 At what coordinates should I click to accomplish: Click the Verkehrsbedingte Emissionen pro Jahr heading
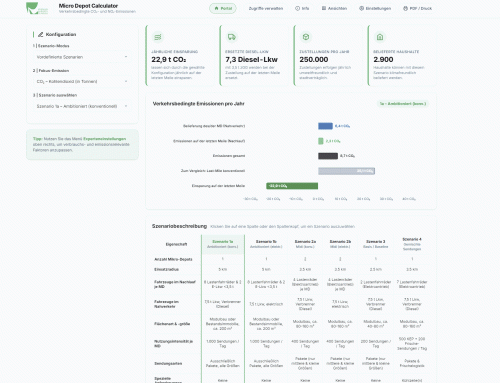(x=198, y=104)
